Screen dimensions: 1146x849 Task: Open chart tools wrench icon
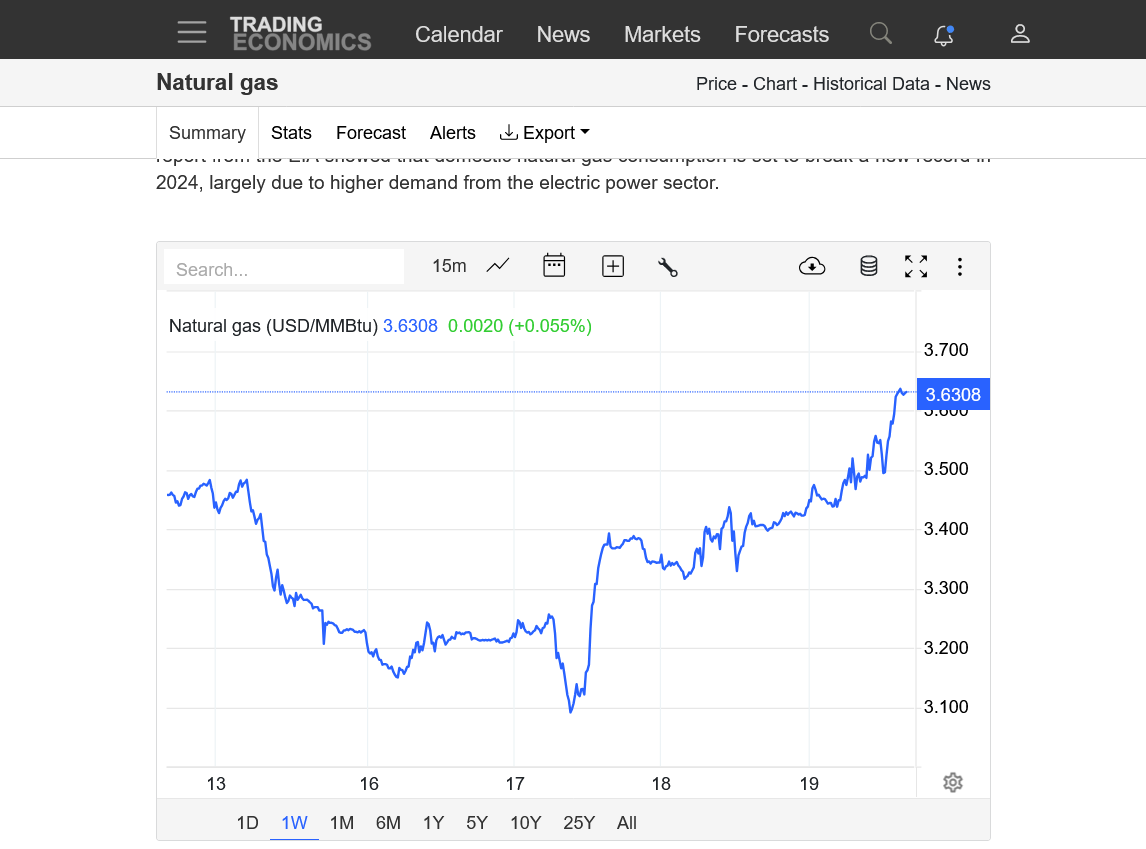pos(668,266)
